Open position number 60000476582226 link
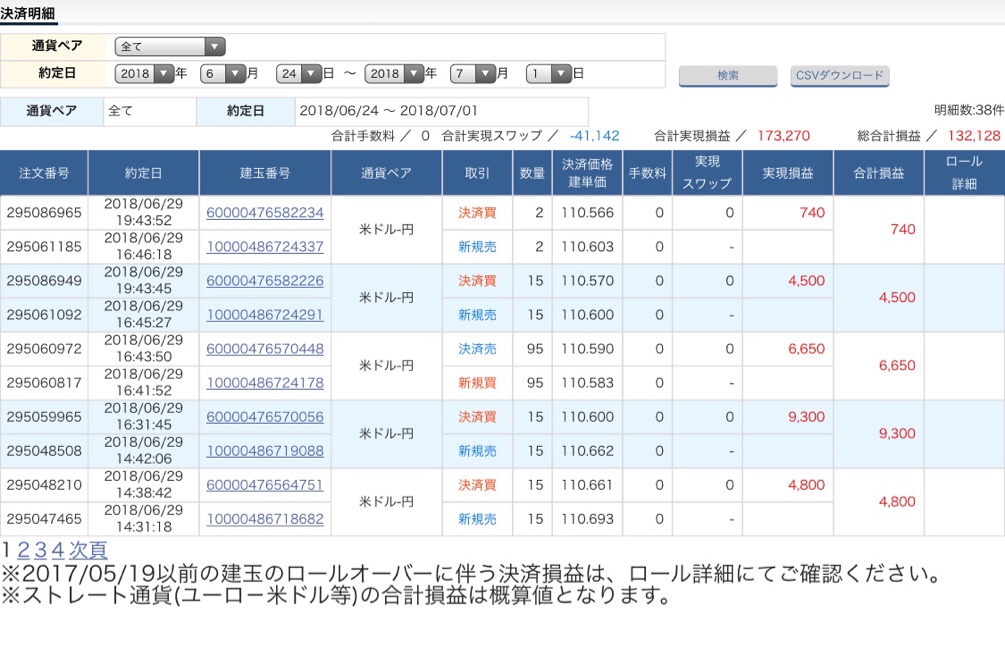The width and height of the screenshot is (1005, 665). tap(265, 281)
